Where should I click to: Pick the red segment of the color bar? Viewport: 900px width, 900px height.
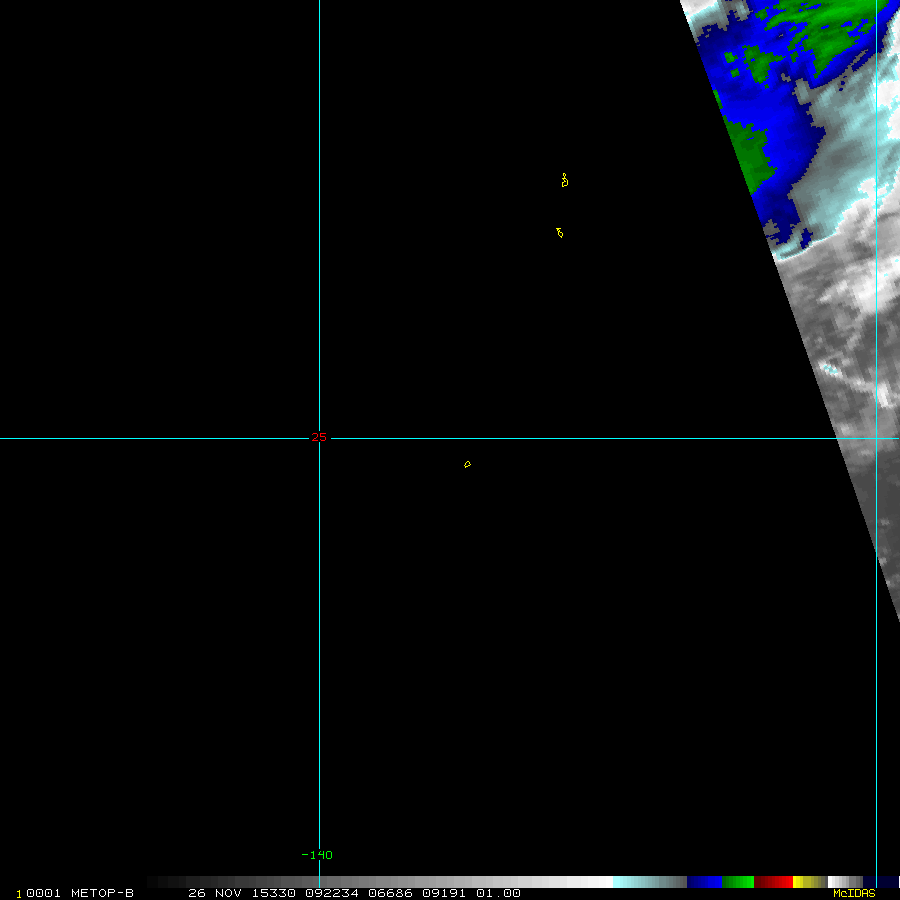pos(773,882)
